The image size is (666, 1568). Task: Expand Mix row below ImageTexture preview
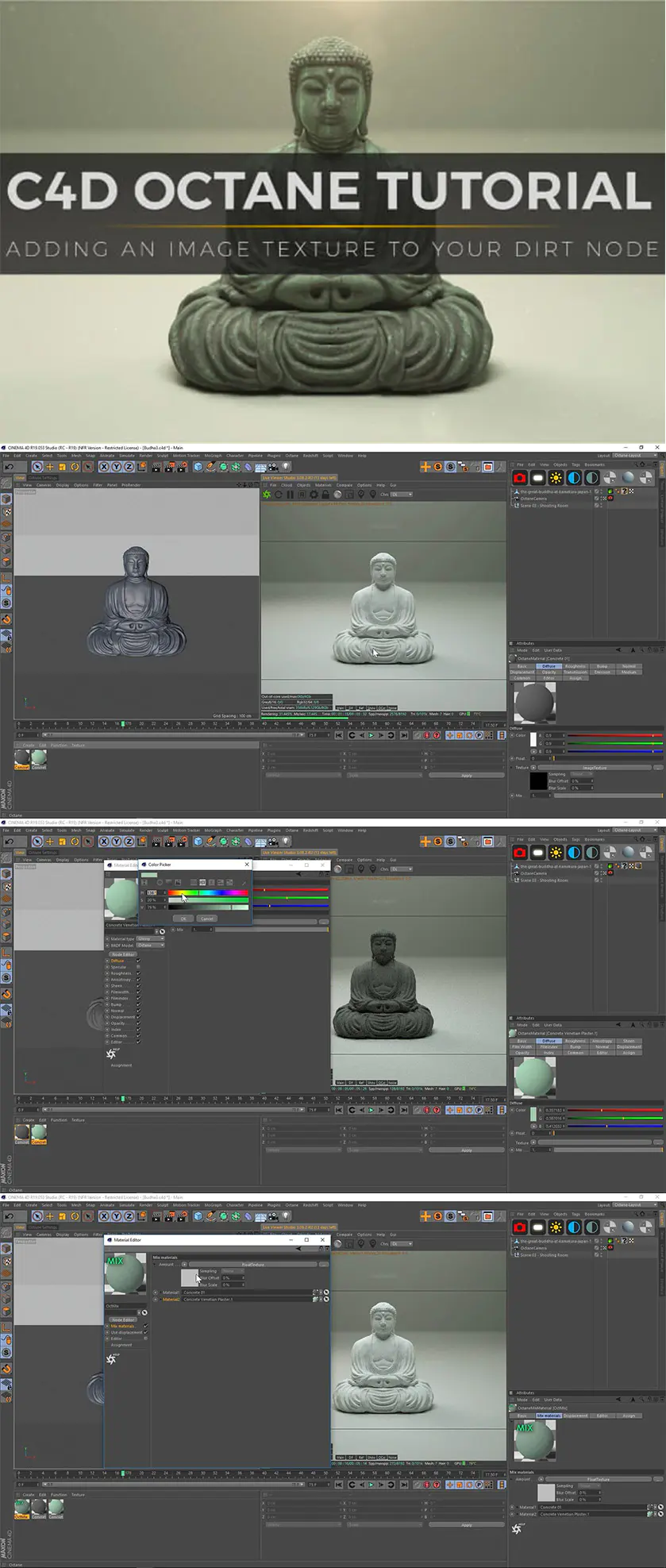pos(512,795)
